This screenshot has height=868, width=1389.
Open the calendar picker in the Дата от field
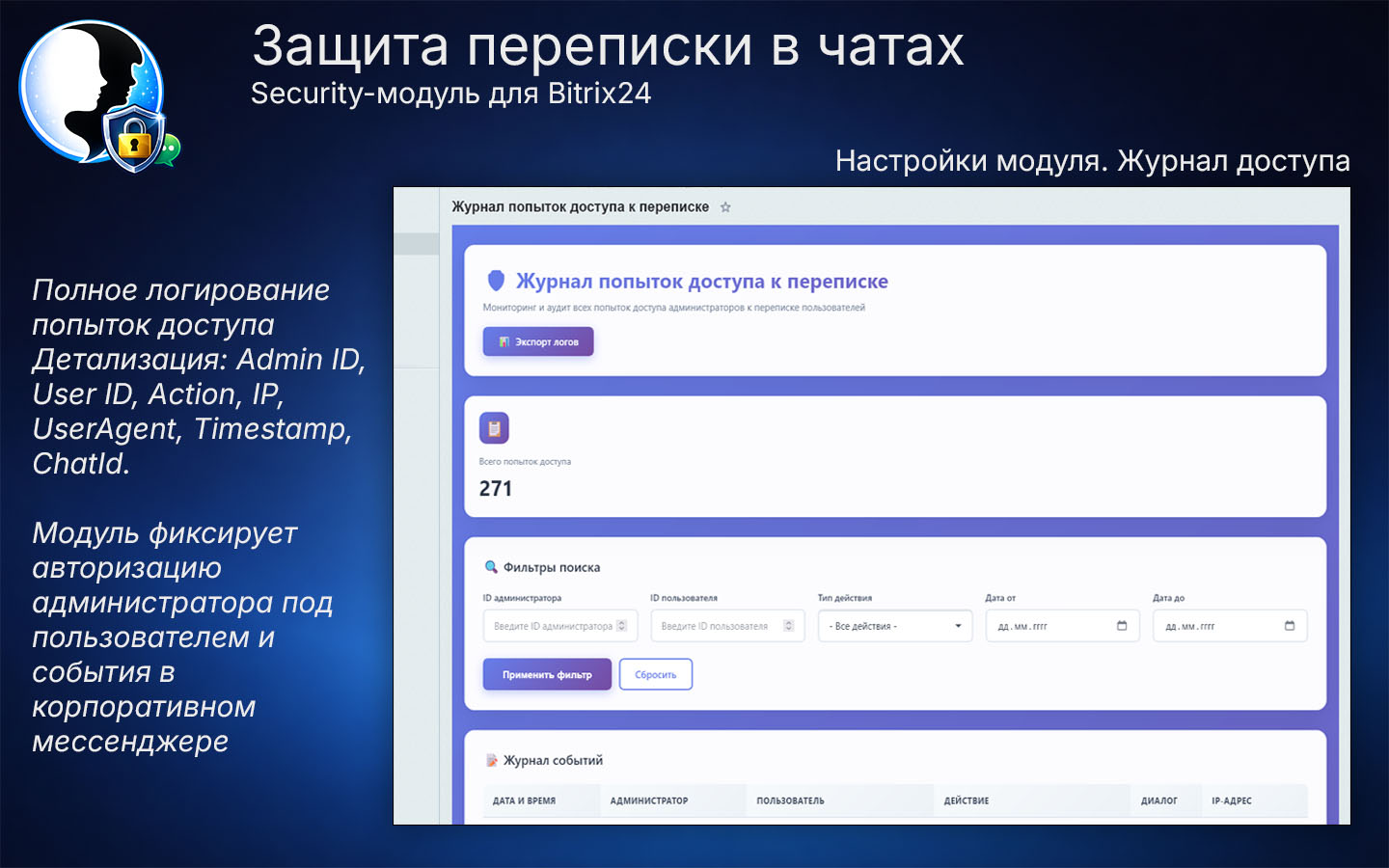click(x=1123, y=625)
